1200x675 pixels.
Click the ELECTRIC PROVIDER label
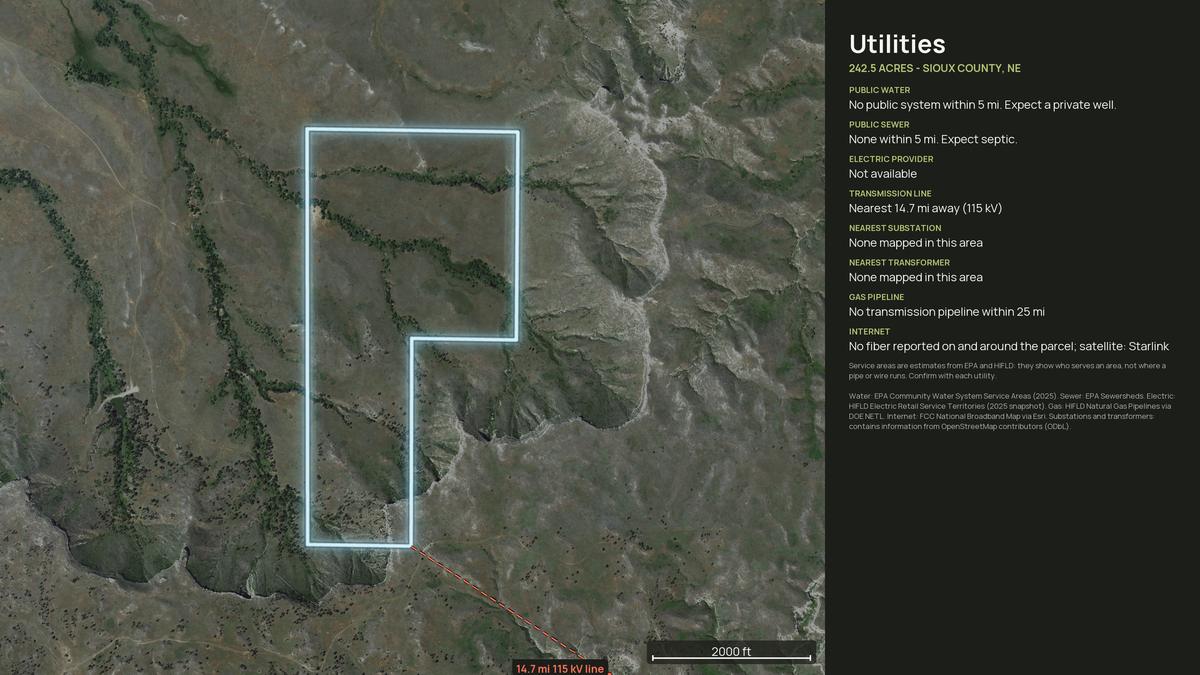[891, 159]
